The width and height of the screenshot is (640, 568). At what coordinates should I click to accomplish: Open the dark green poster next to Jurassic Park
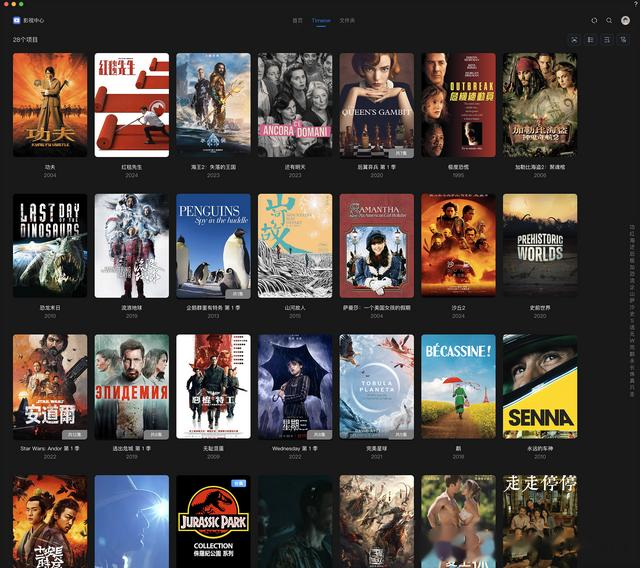(295, 521)
